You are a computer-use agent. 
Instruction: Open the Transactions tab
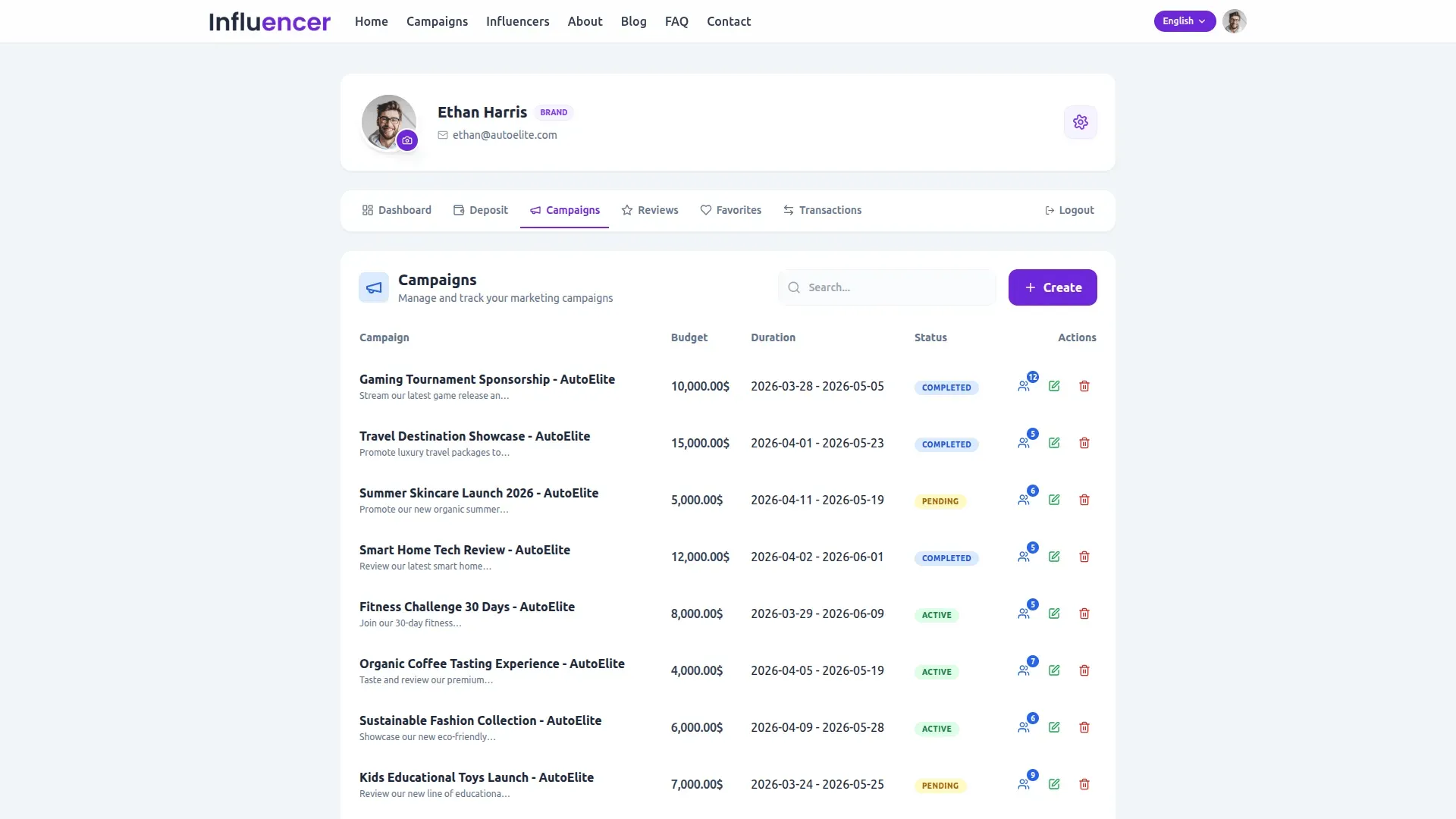coord(822,210)
